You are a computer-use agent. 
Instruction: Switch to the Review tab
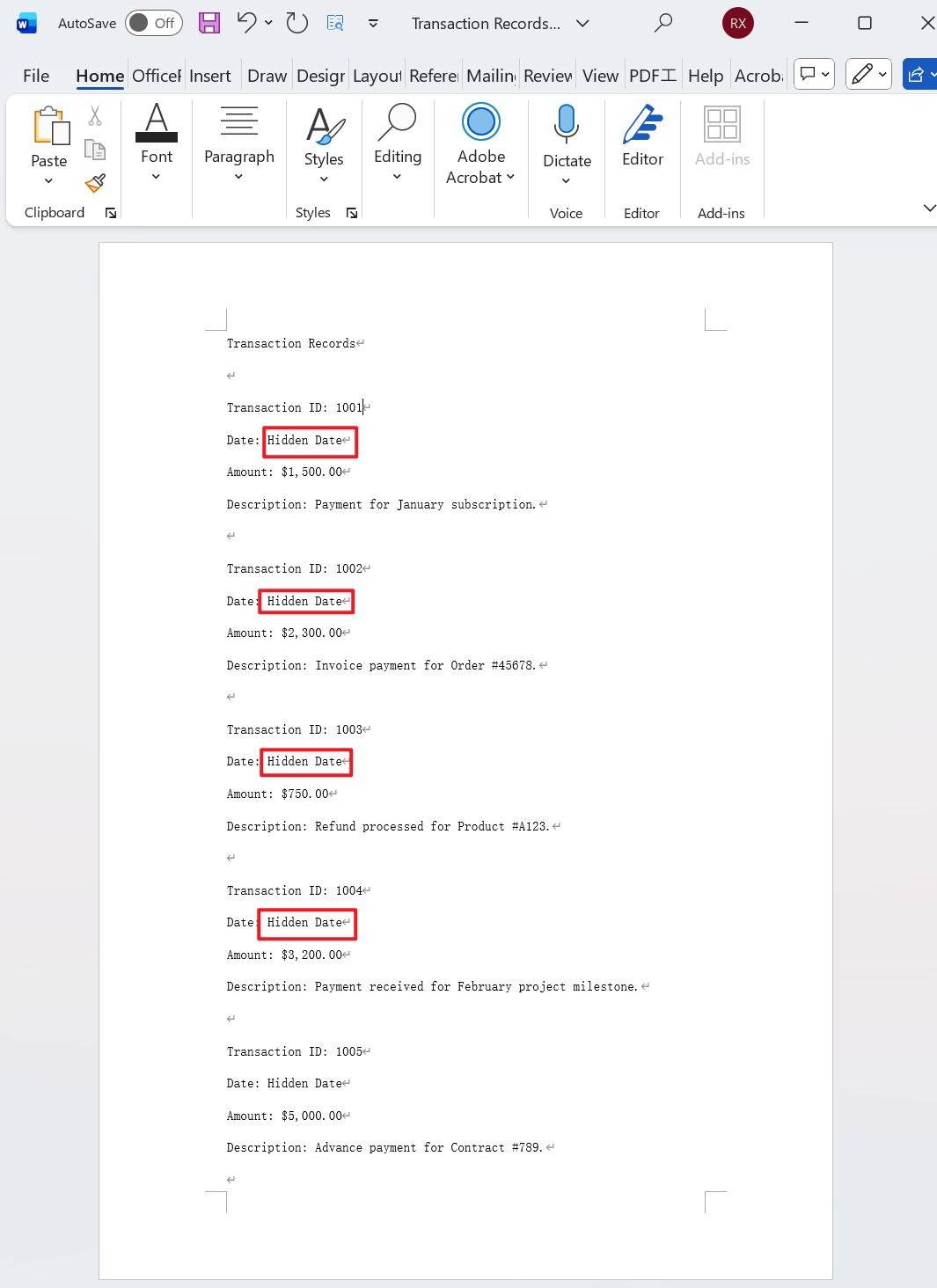(x=548, y=76)
